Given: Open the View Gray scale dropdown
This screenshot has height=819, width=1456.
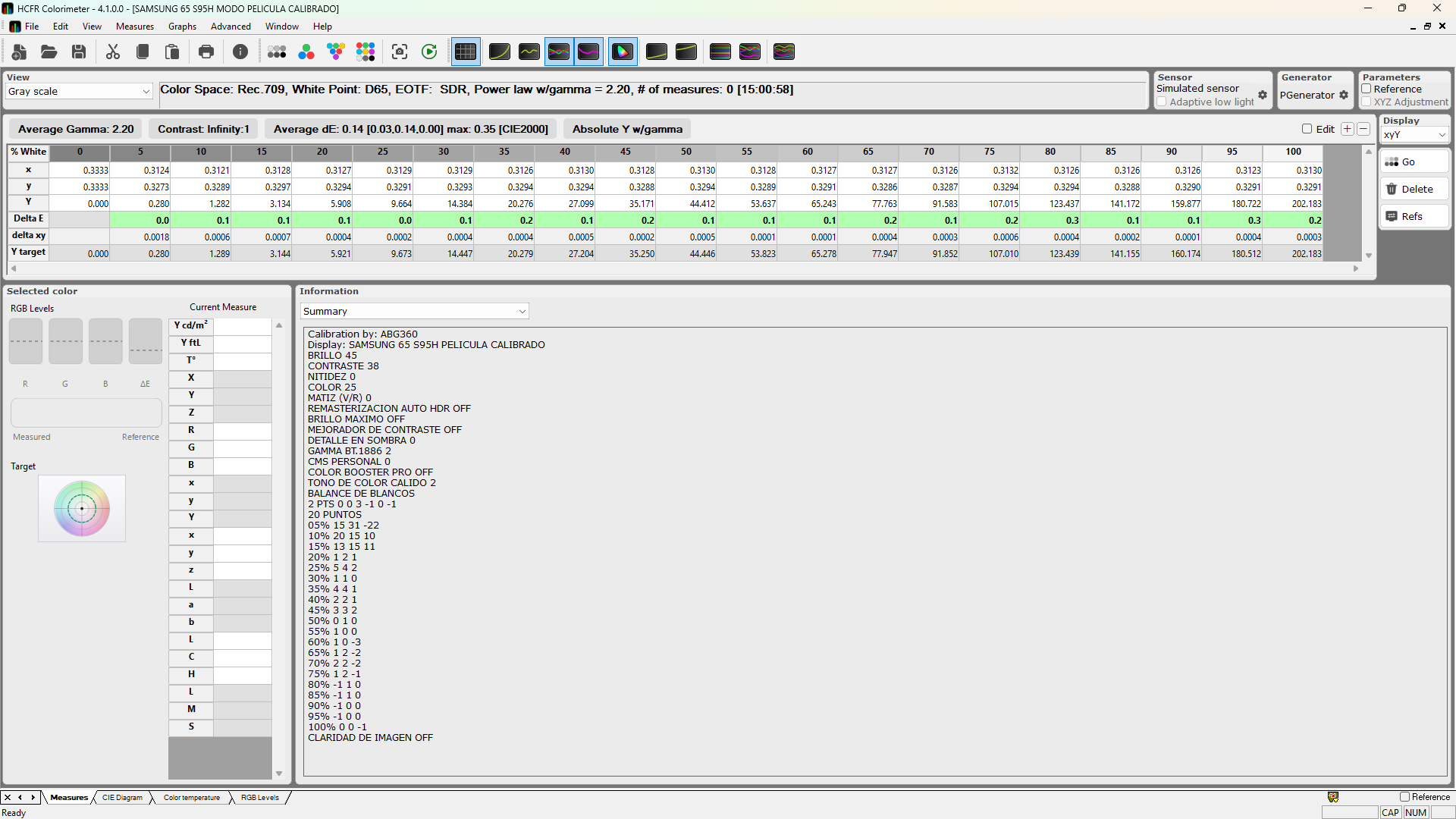Looking at the screenshot, I should 80,91.
